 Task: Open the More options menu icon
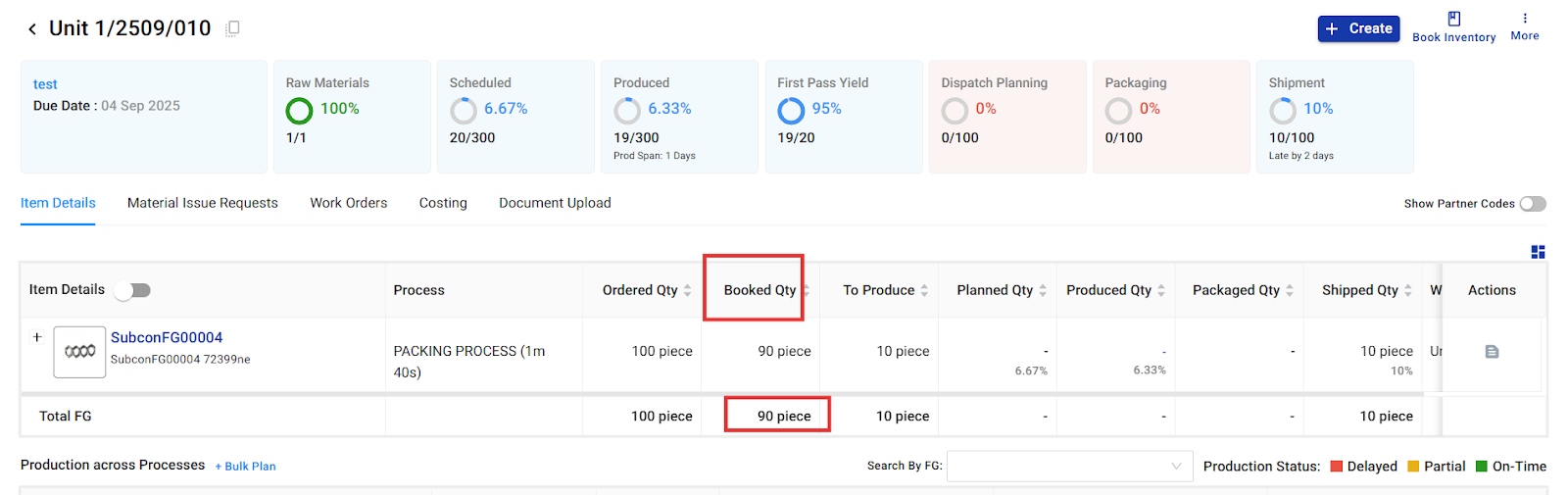pos(1525,19)
